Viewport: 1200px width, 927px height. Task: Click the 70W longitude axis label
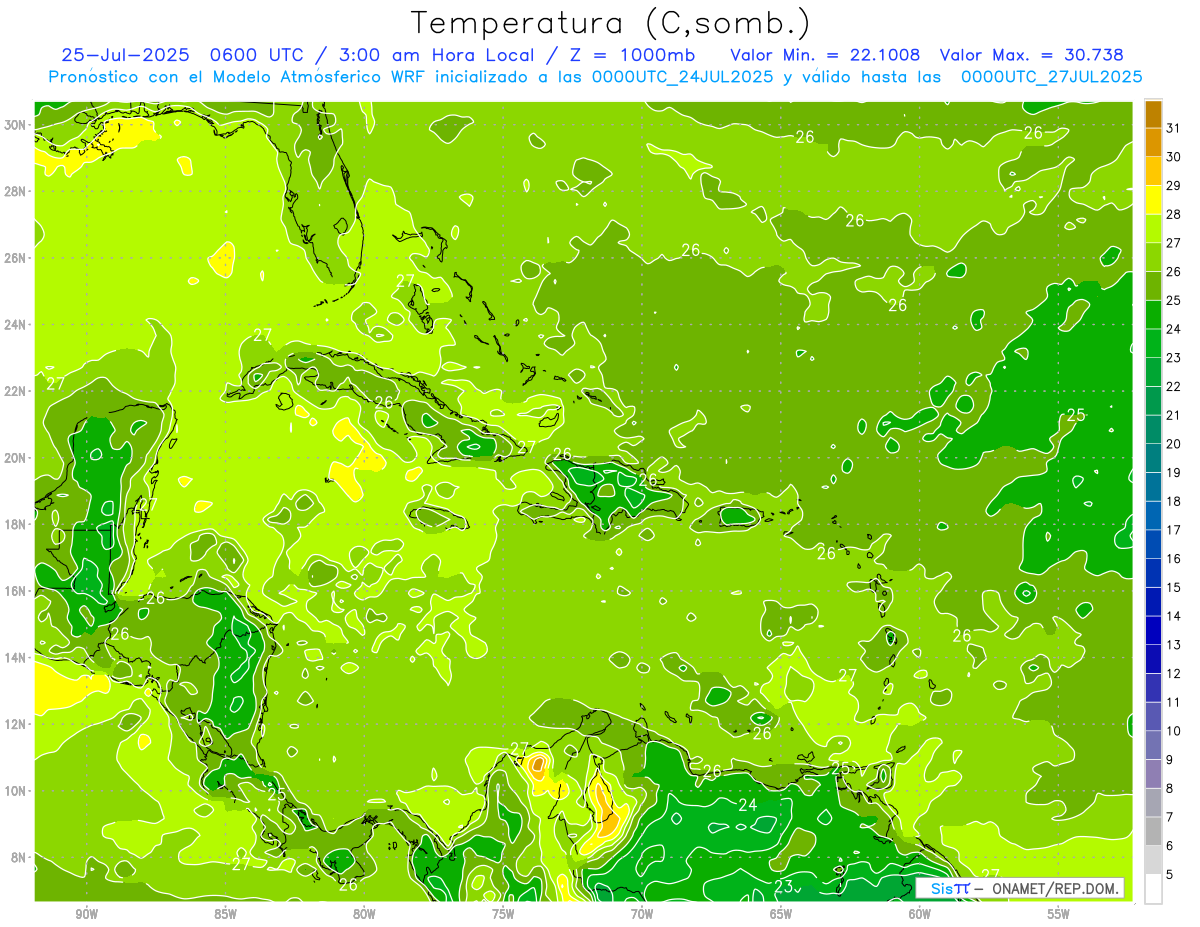[x=642, y=914]
